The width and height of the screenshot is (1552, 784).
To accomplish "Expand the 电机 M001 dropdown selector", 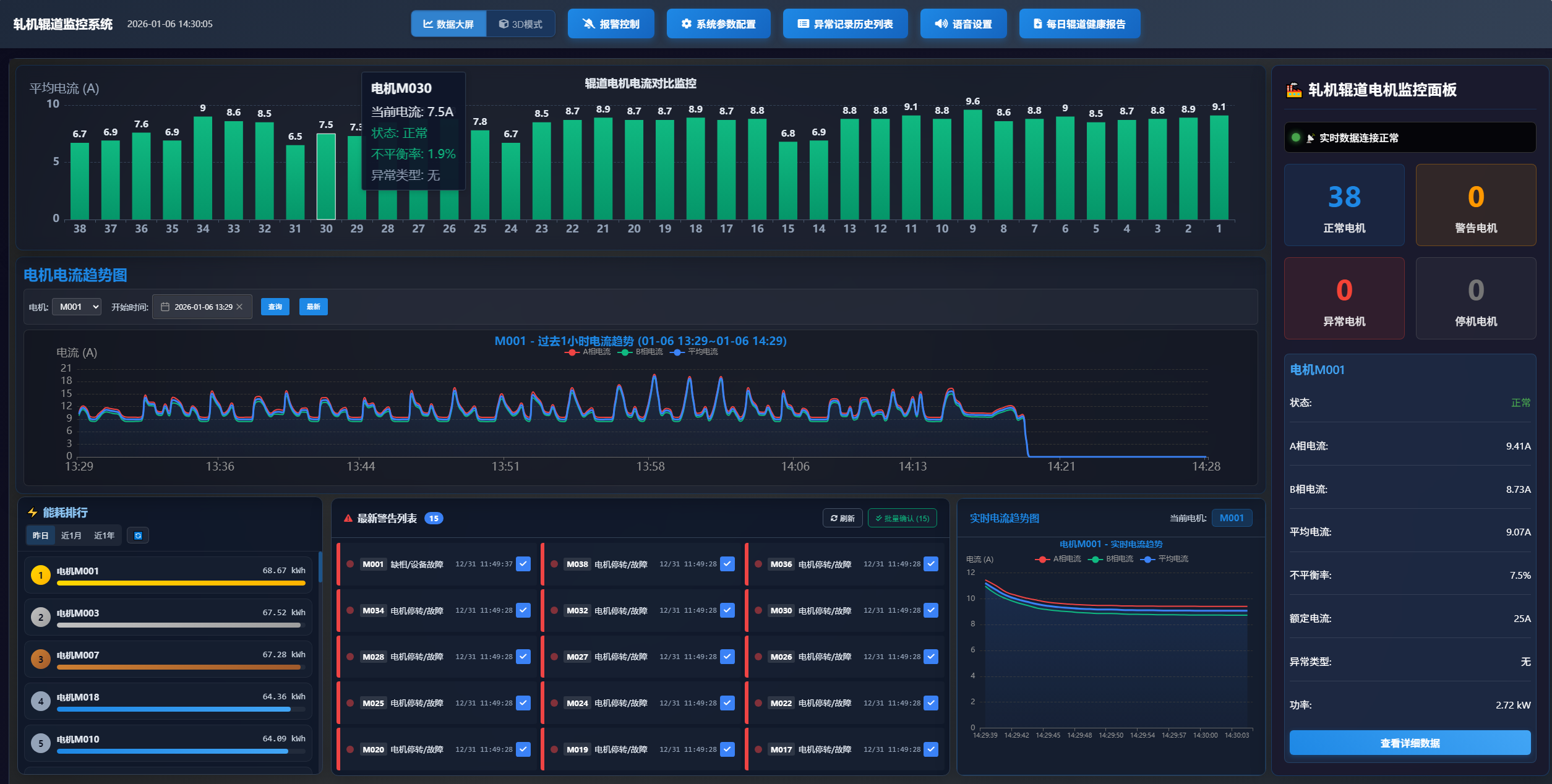I will pyautogui.click(x=77, y=307).
